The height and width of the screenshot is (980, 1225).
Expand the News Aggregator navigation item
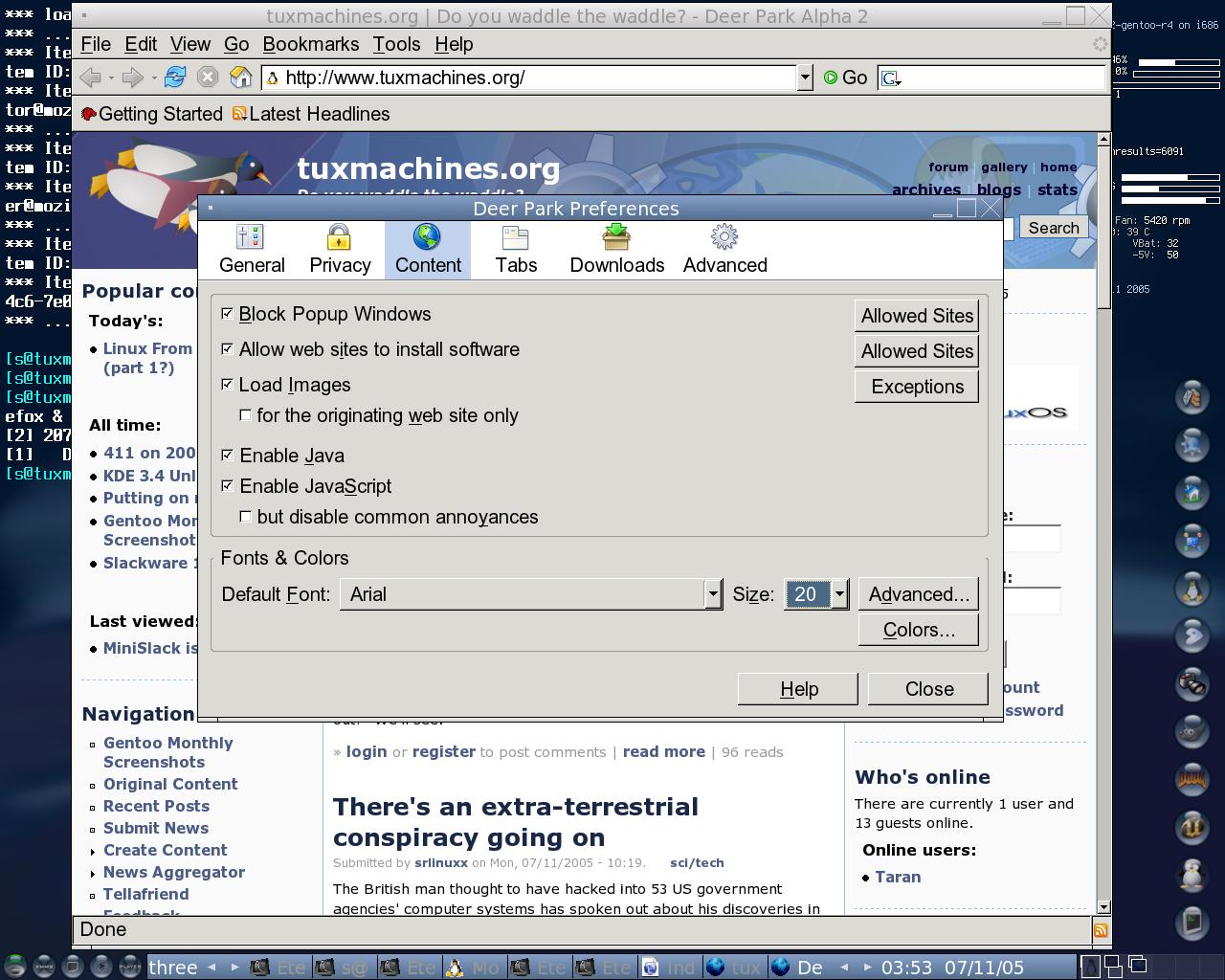pyautogui.click(x=174, y=872)
